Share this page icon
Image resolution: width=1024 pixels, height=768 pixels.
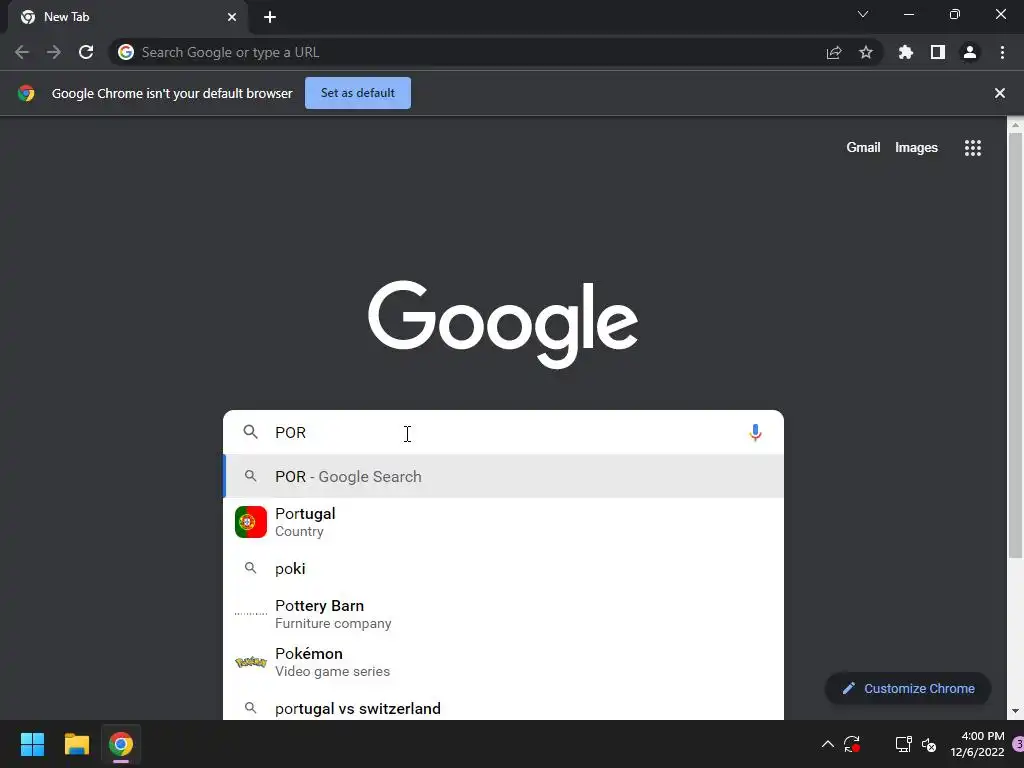click(834, 52)
